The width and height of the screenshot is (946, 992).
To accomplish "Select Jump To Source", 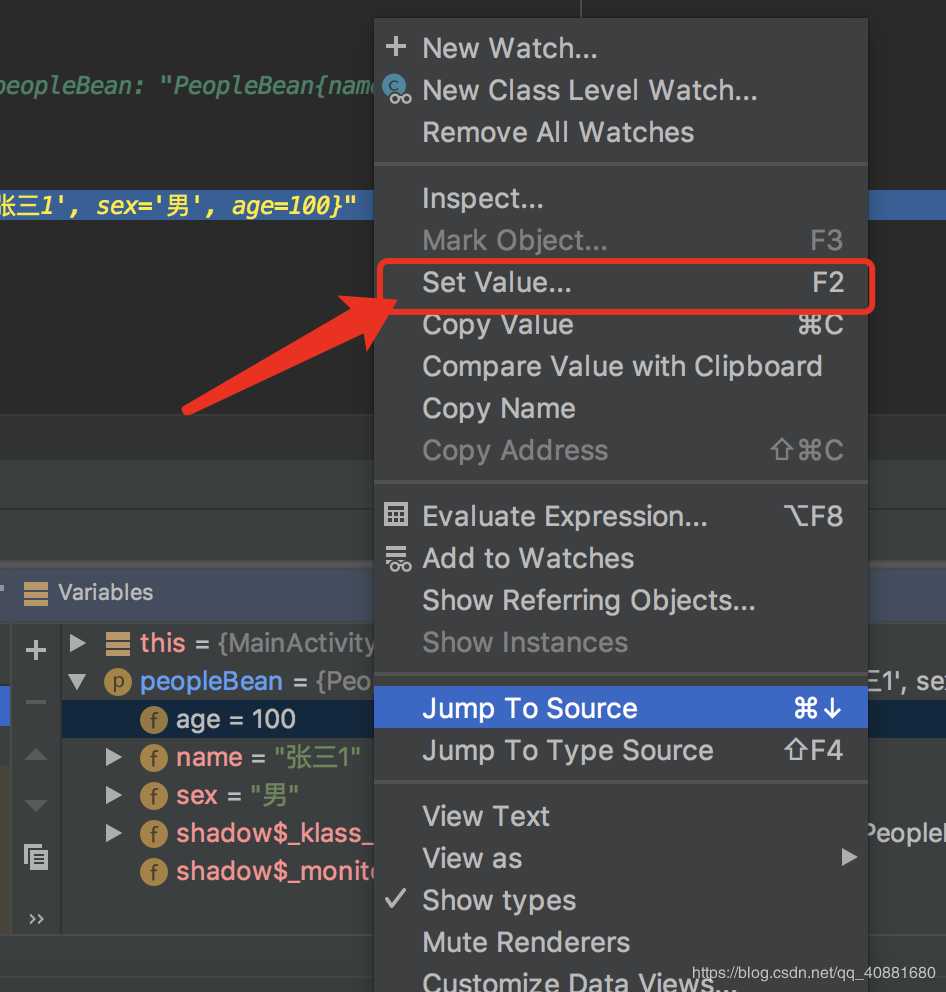I will [x=620, y=707].
